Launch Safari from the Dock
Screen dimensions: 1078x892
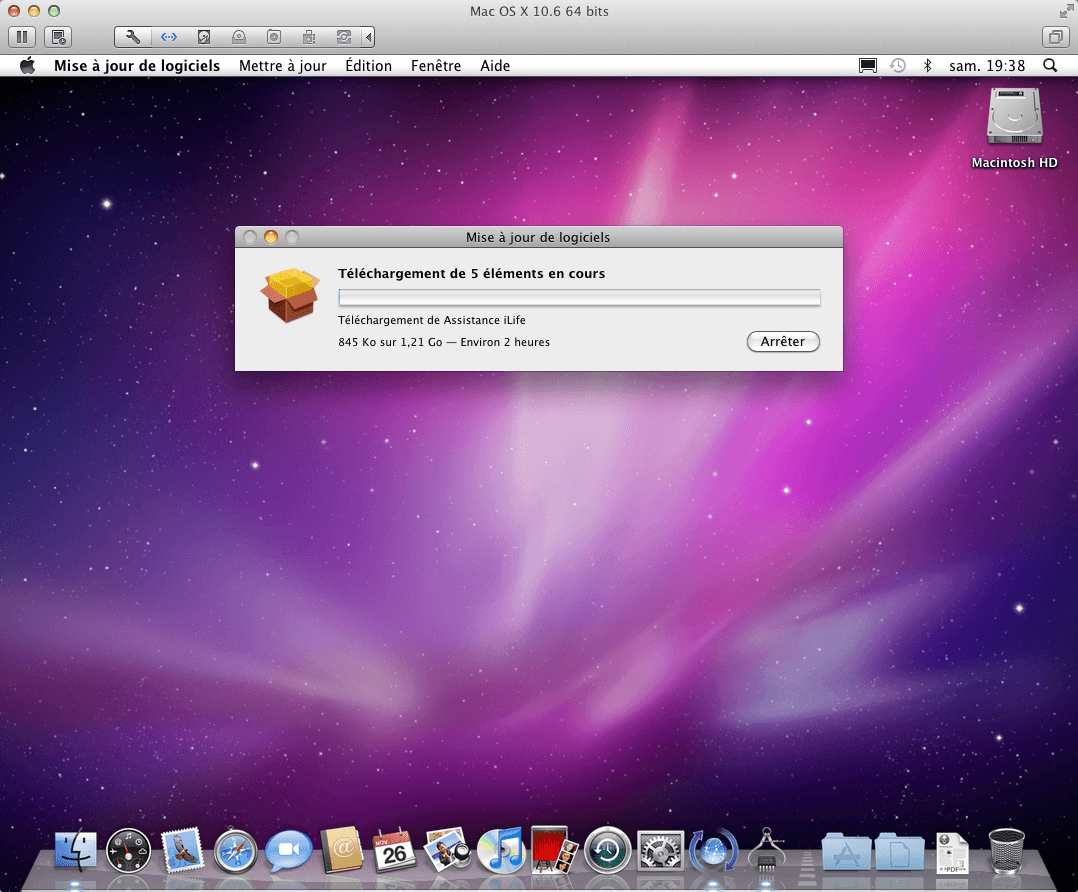click(235, 851)
